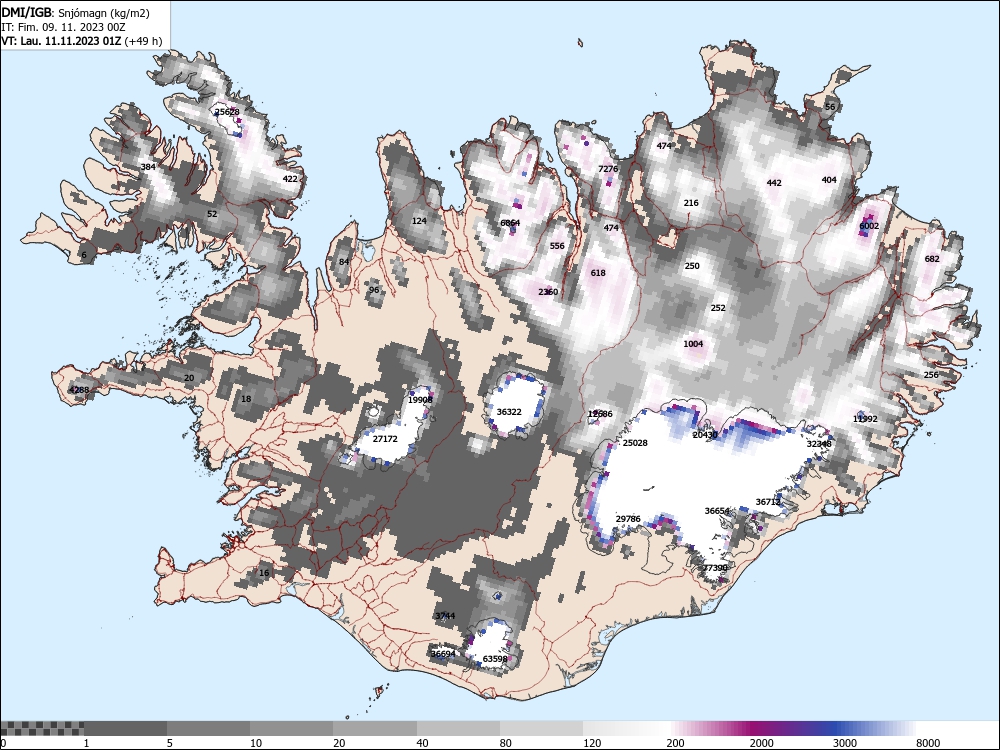Click the '120' legend label

592,743
